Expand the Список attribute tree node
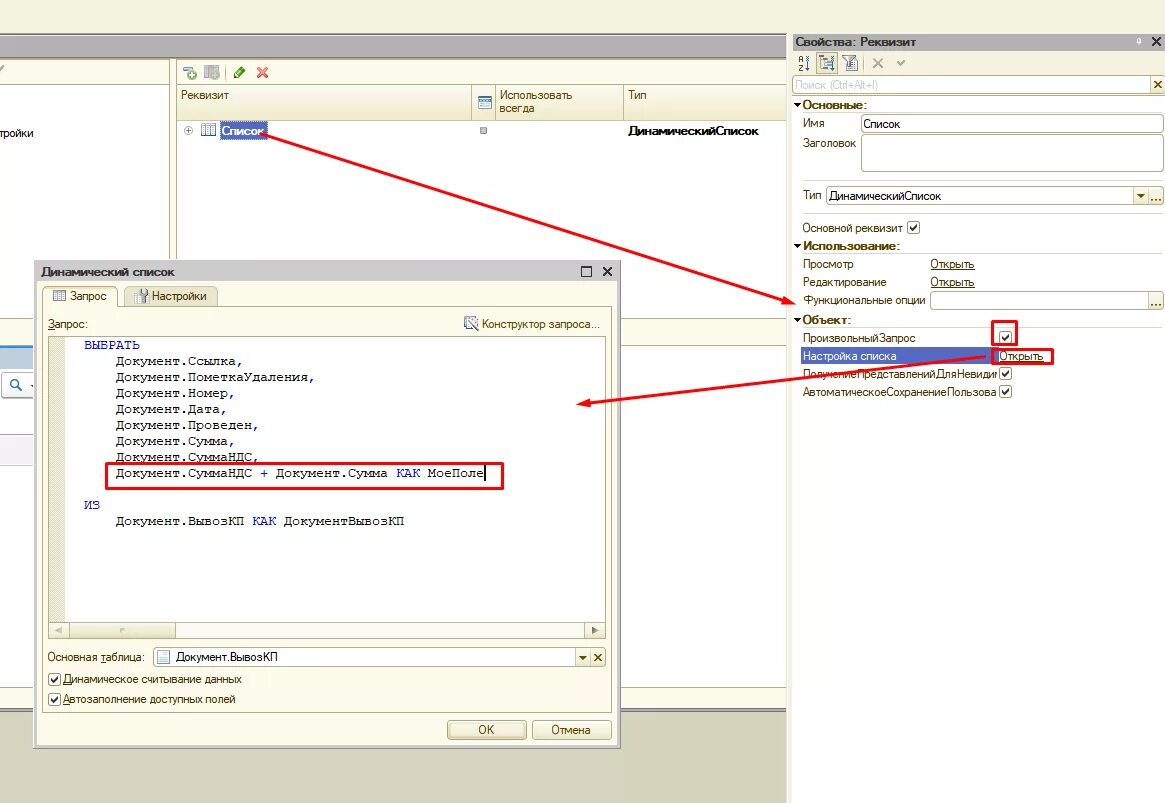 [x=189, y=130]
